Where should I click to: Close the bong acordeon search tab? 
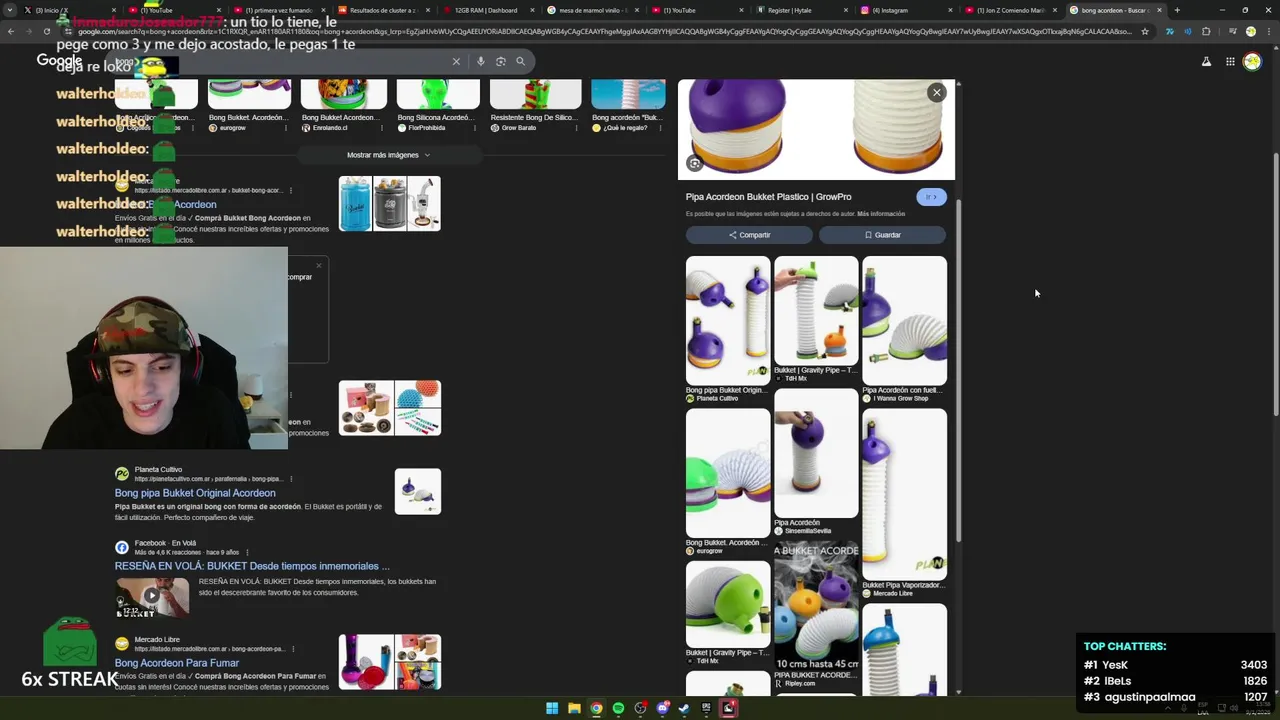tap(1159, 10)
